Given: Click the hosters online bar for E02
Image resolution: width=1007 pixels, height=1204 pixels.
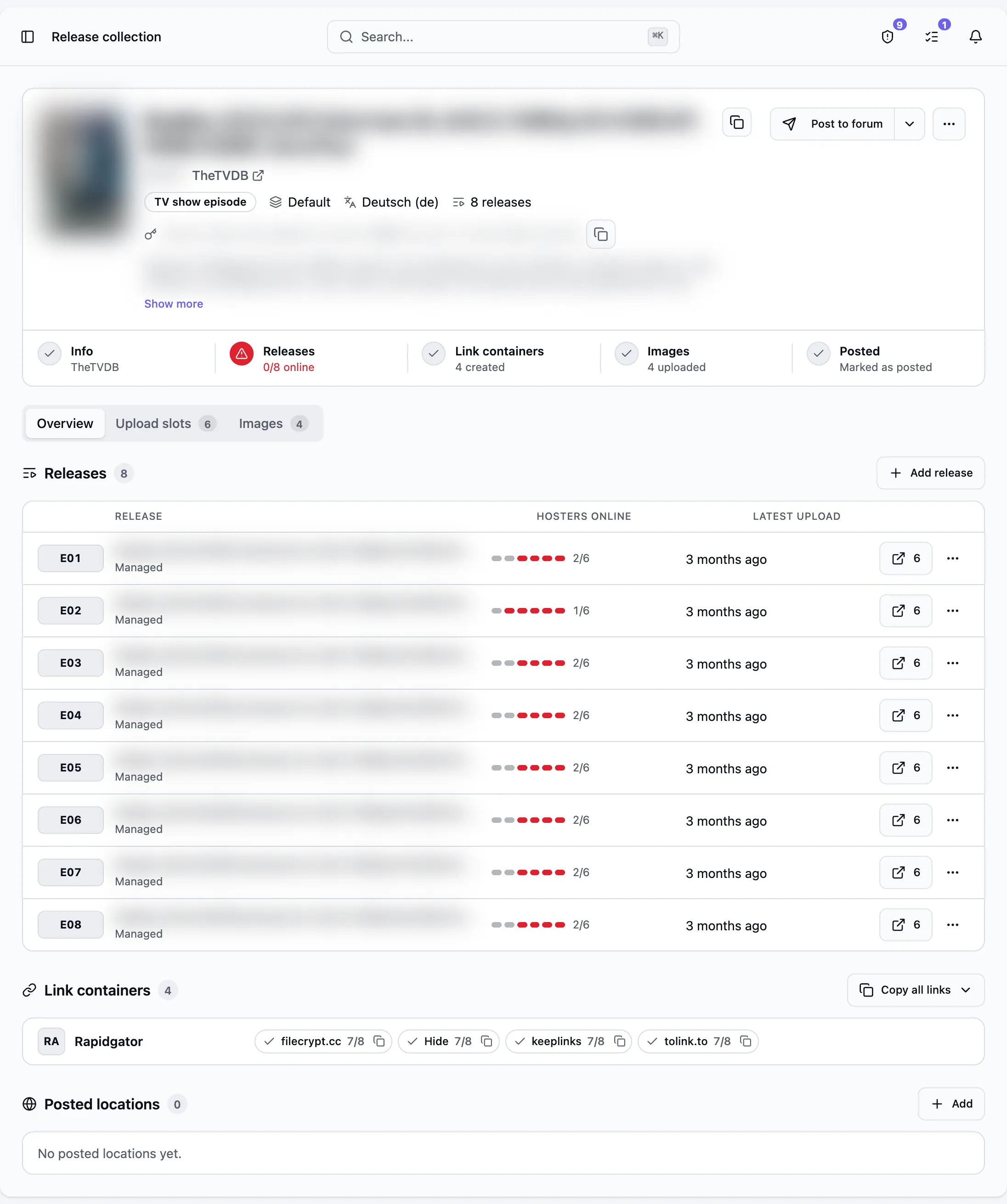Looking at the screenshot, I should pos(528,611).
